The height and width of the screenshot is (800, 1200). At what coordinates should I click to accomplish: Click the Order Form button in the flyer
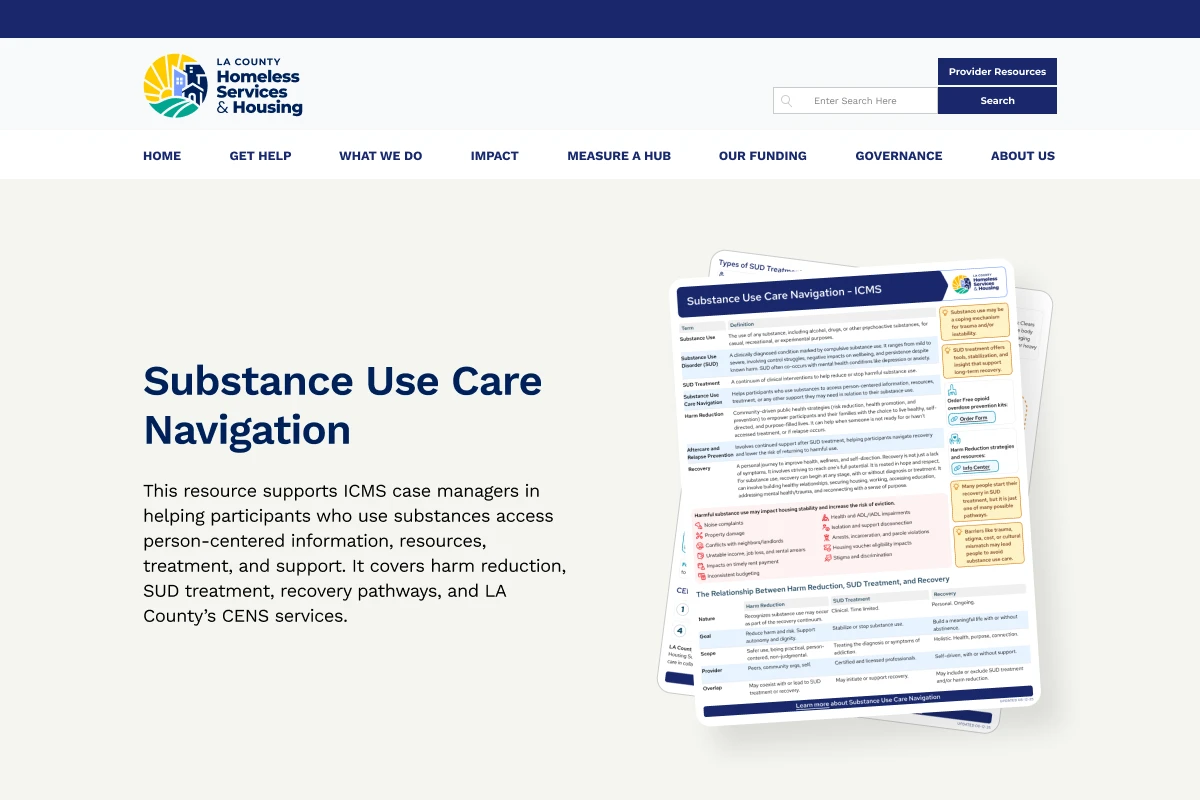coord(972,418)
